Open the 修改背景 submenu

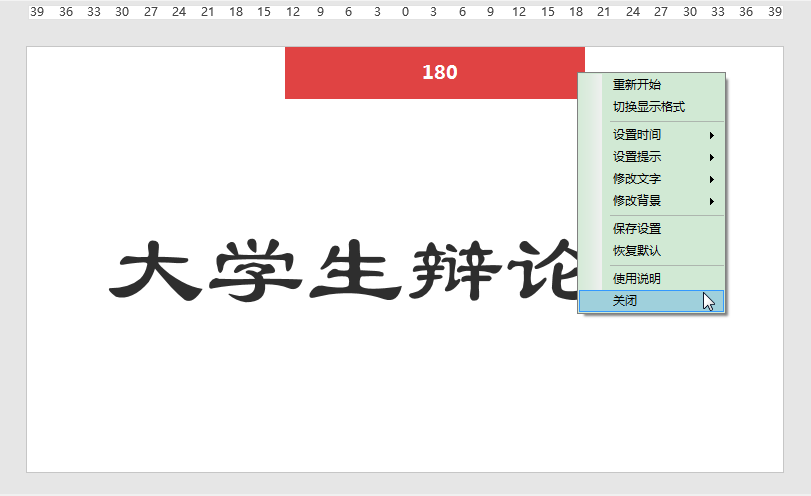click(x=651, y=201)
